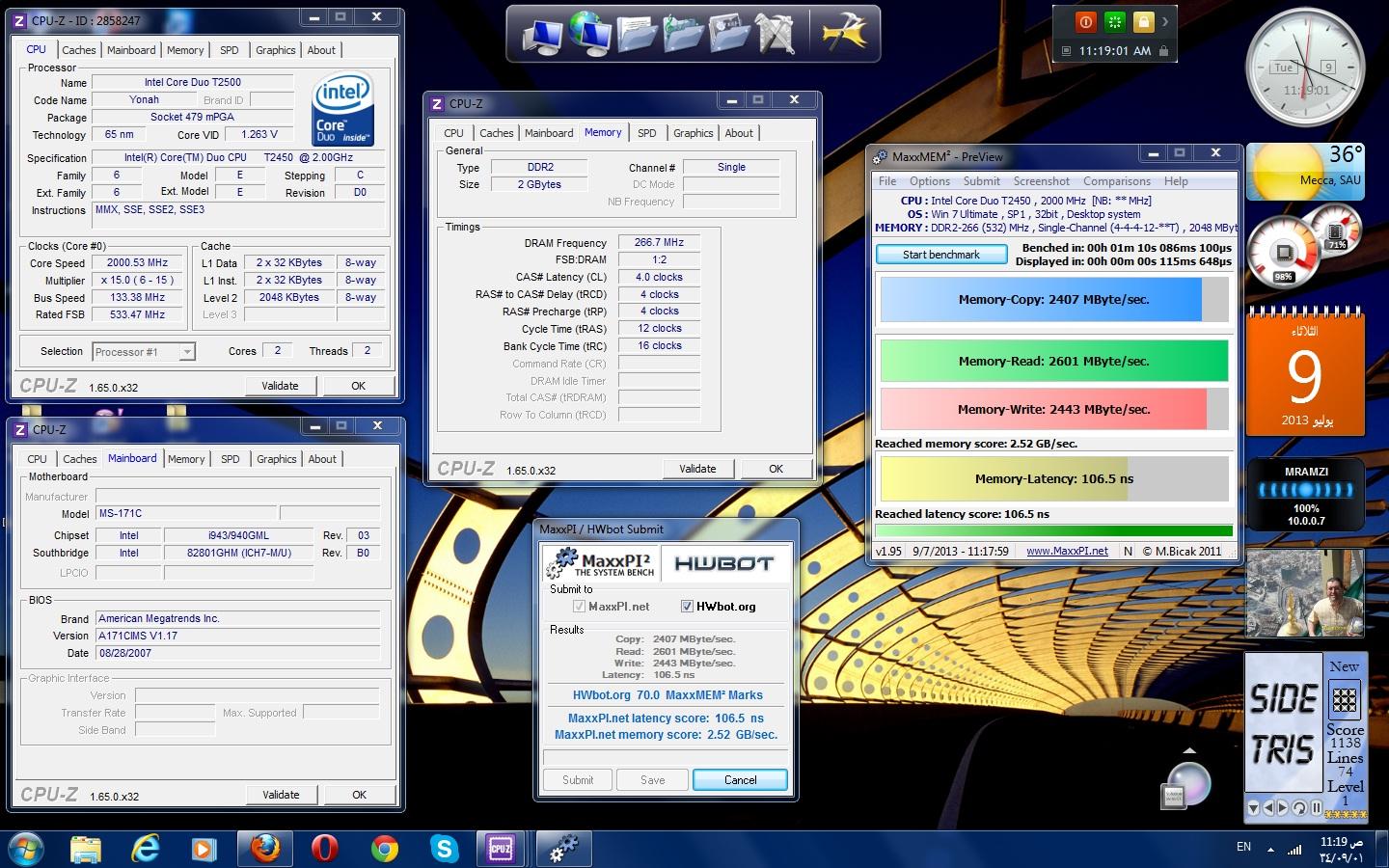Image resolution: width=1389 pixels, height=868 pixels.
Task: Click the Side Tris left arrow button
Action: click(1268, 807)
